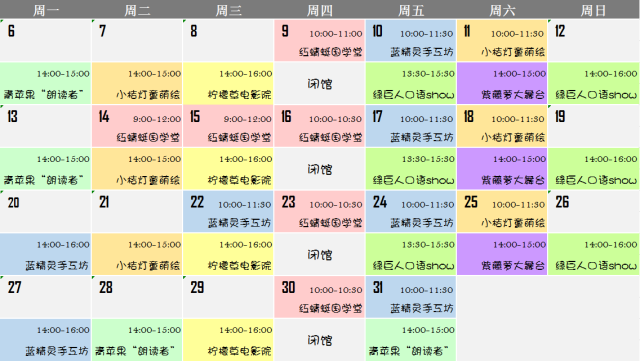640x361 pixels.
Task: Select date number 6
Action: [x=11, y=31]
